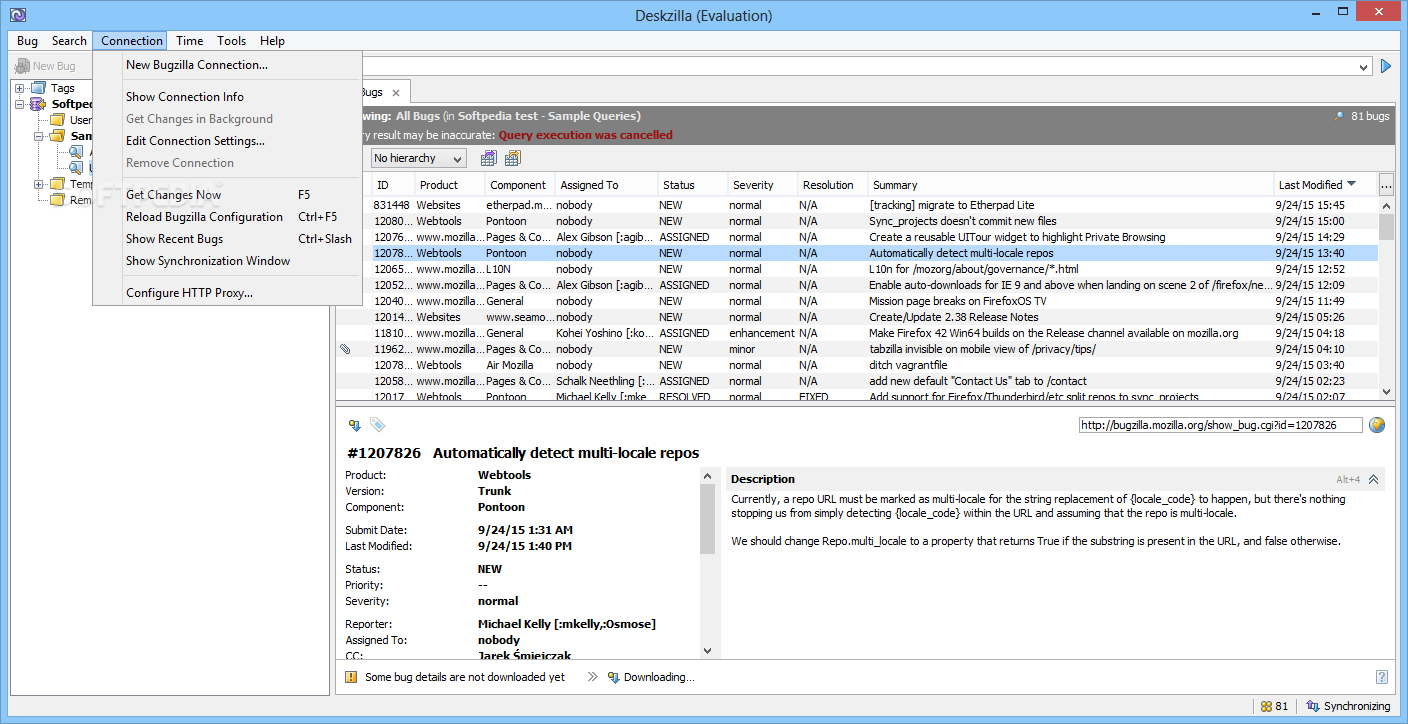This screenshot has width=1408, height=724.
Task: Open bug in browser via globe icon
Action: (1377, 425)
